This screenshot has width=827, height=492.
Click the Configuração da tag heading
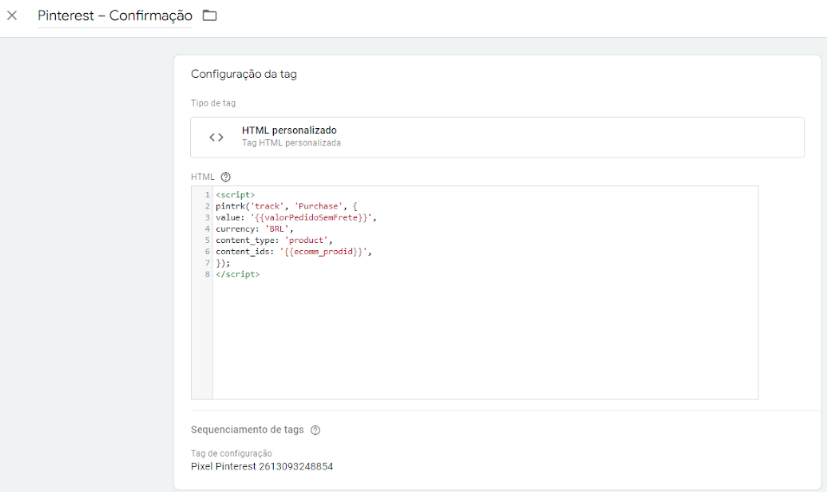point(244,74)
